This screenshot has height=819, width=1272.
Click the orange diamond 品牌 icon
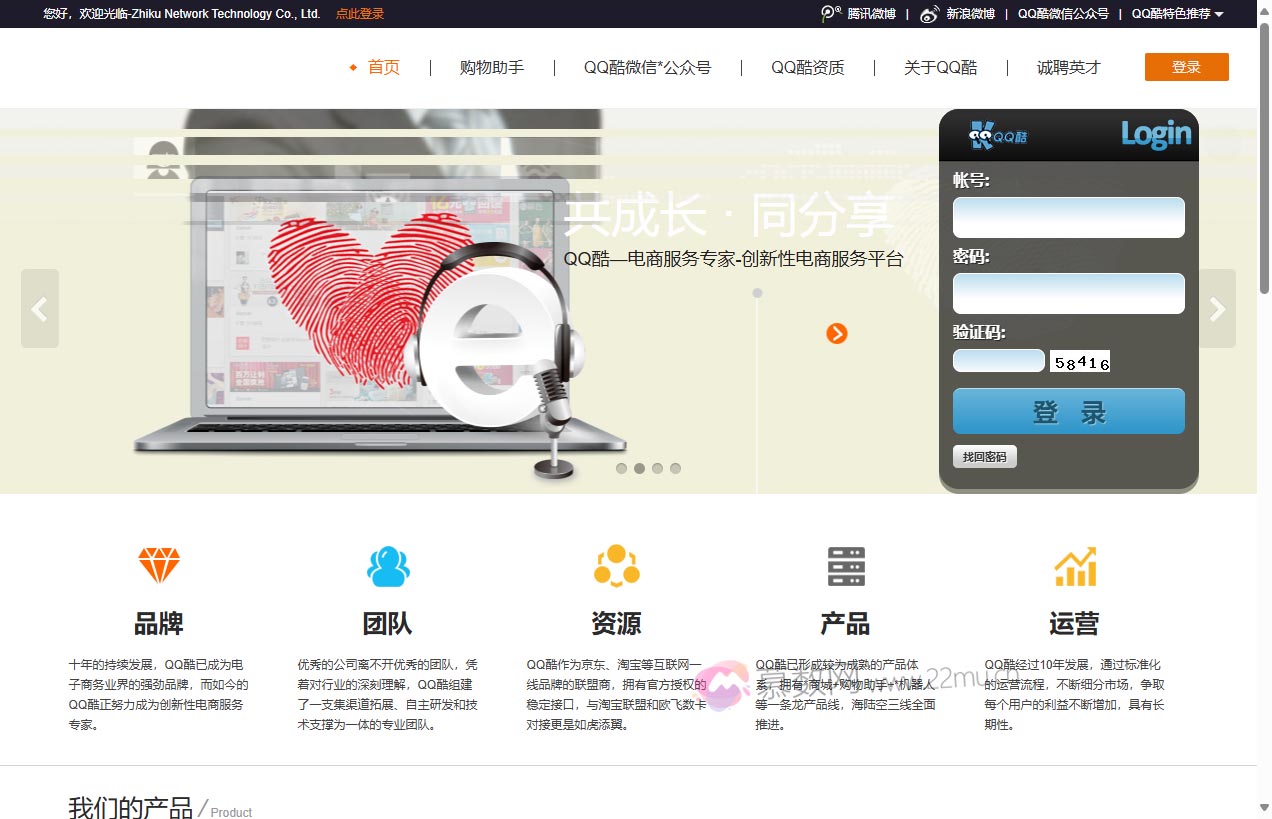click(158, 567)
